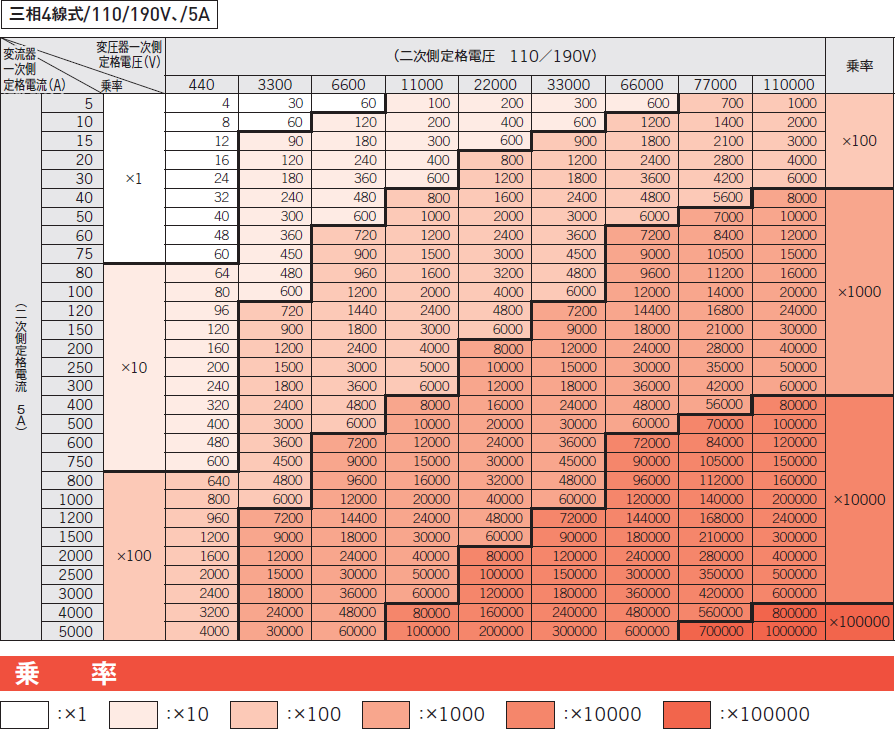Click the 二次側定格電圧 110/190V header
This screenshot has width=895, height=729.
point(495,57)
